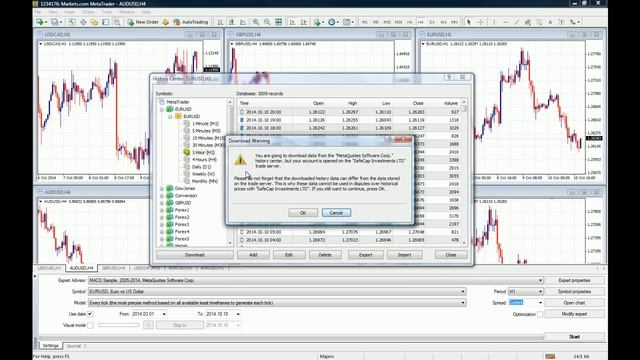Select 1 Minute (M1) in tree
The width and height of the screenshot is (640, 360).
click(x=205, y=124)
